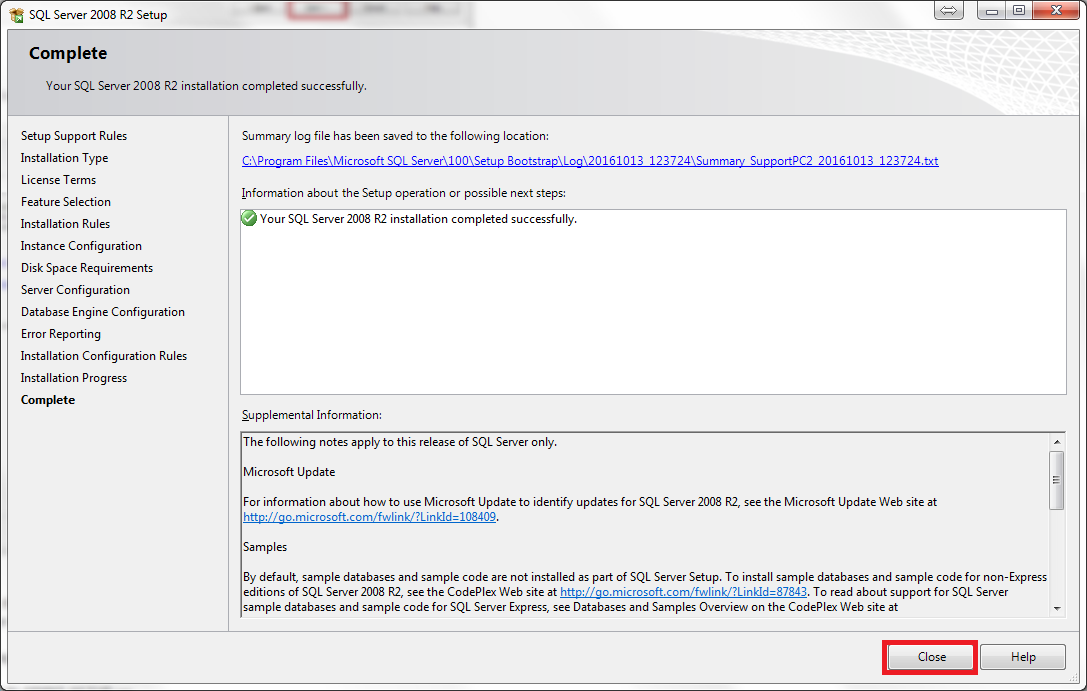Click the Help button
Screen dimensions: 1087x691
pyautogui.click(x=1023, y=657)
